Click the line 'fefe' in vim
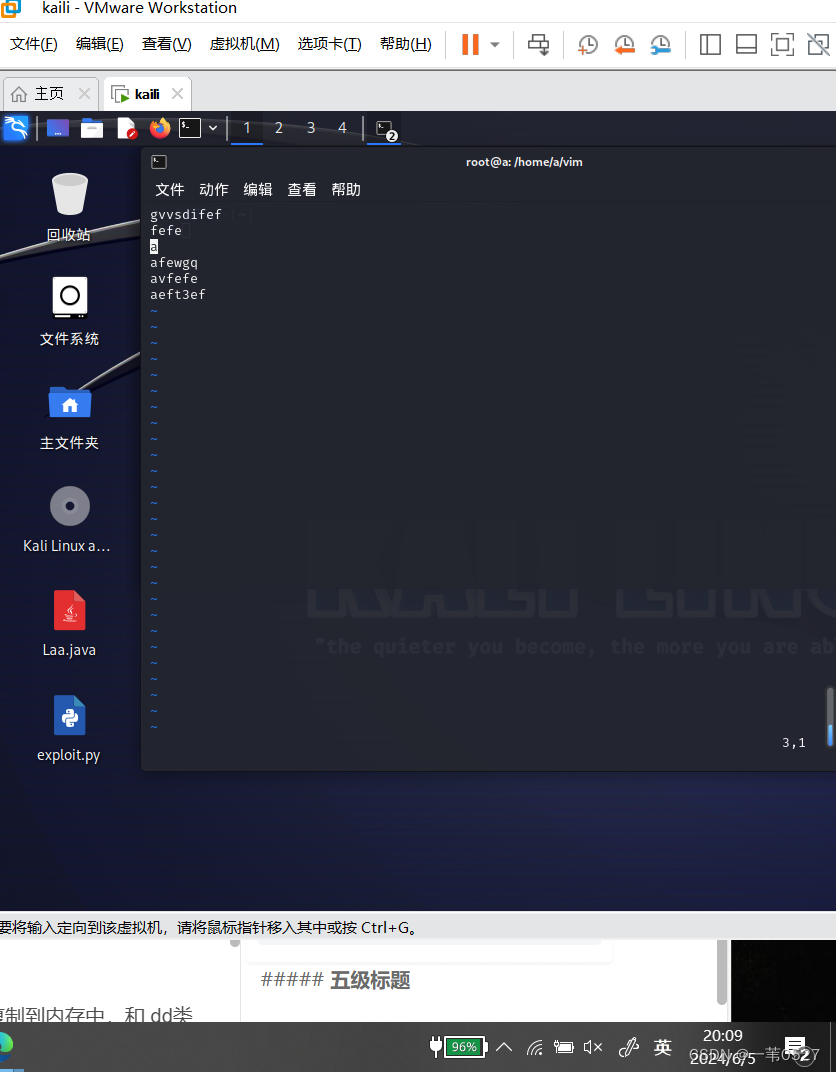Viewport: 836px width, 1072px height. [x=166, y=230]
